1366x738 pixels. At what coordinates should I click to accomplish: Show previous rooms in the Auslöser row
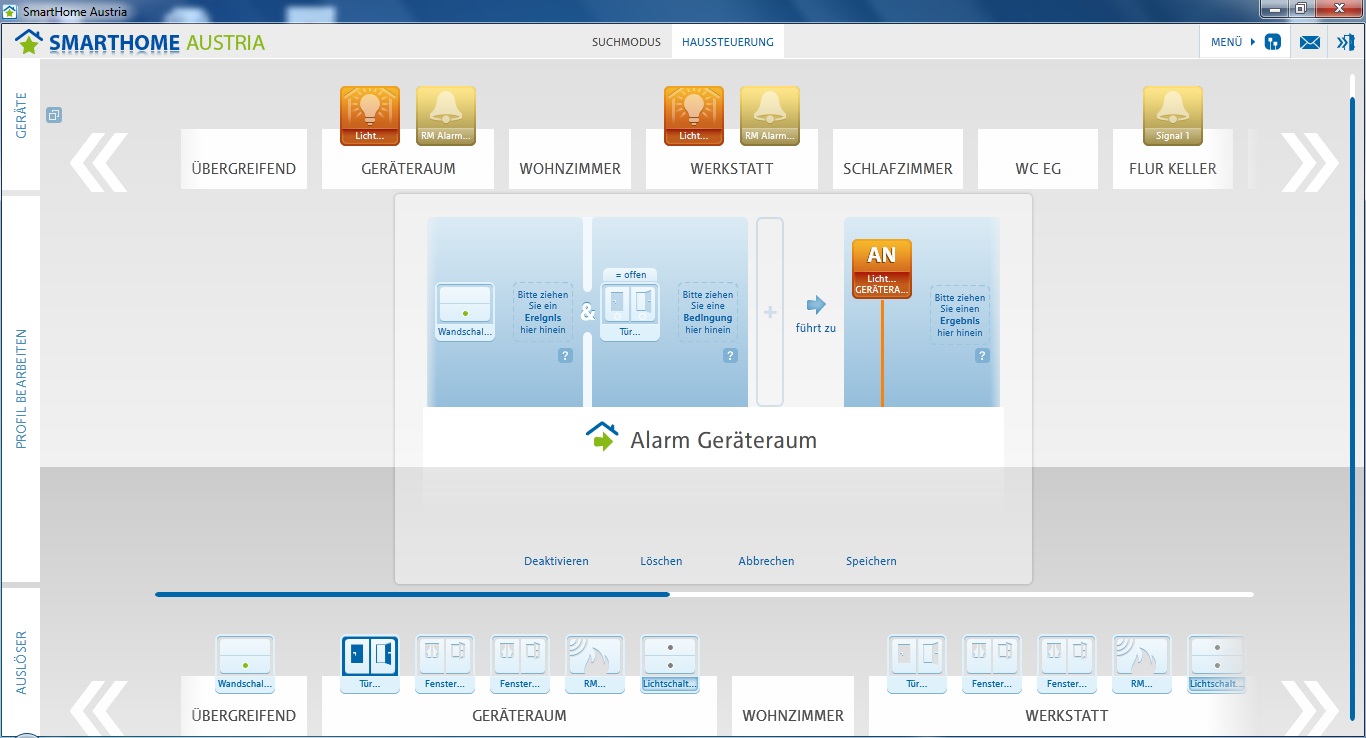click(x=98, y=708)
